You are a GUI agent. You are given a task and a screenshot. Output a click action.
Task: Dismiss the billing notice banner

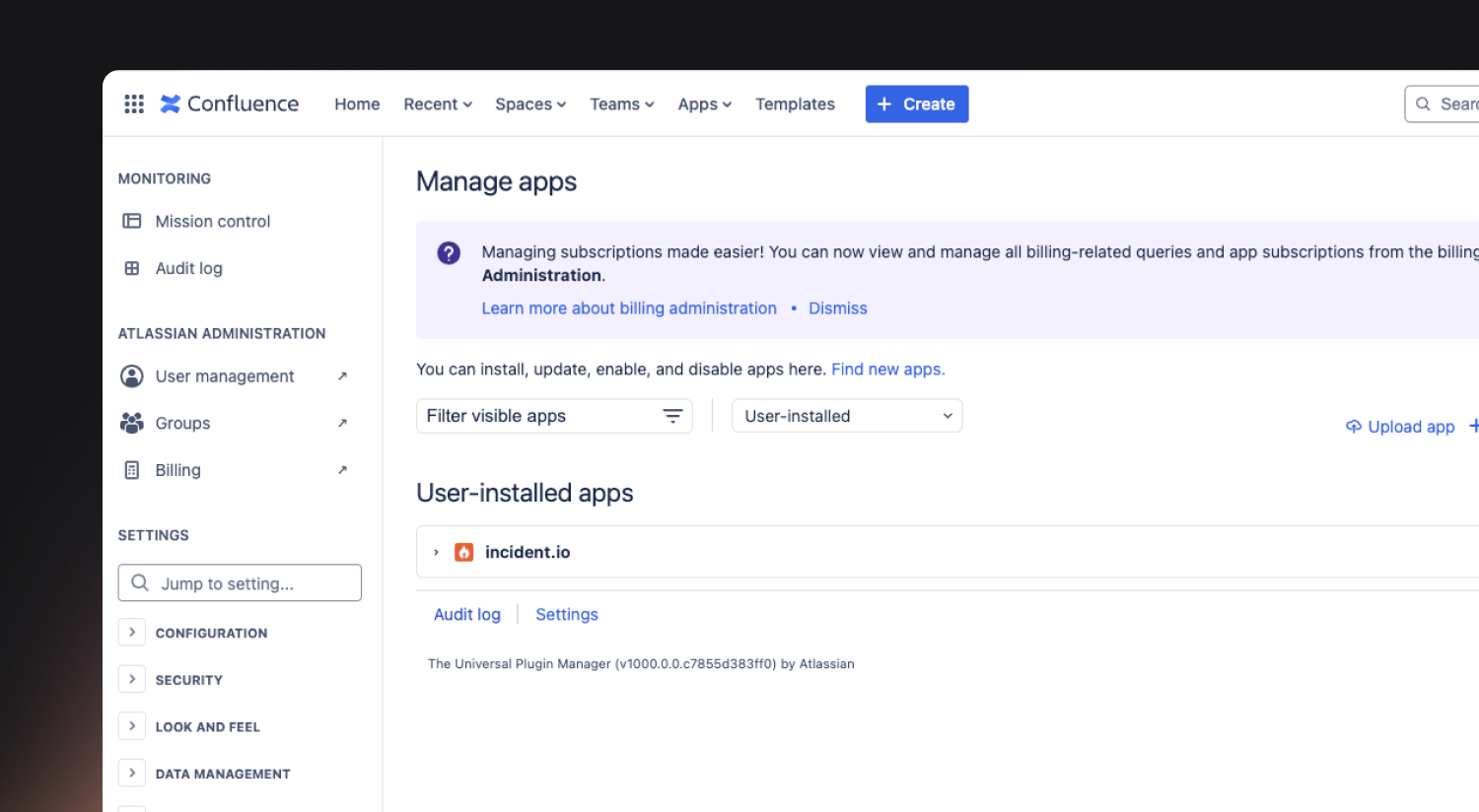click(x=838, y=308)
